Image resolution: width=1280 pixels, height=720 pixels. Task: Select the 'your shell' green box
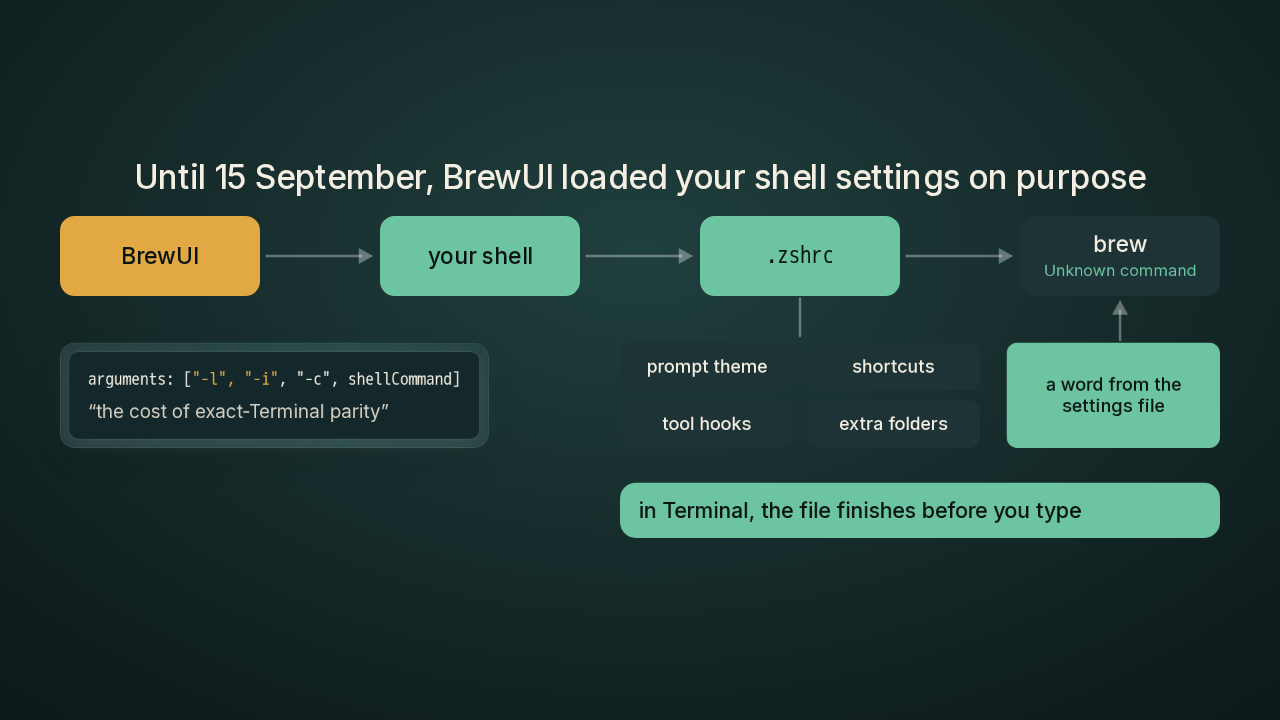coord(480,256)
